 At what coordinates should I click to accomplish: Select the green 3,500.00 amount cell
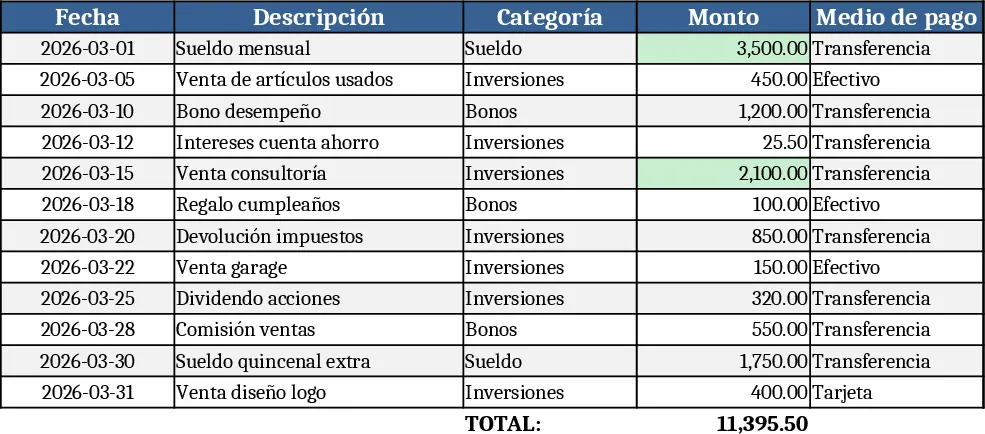pos(723,48)
